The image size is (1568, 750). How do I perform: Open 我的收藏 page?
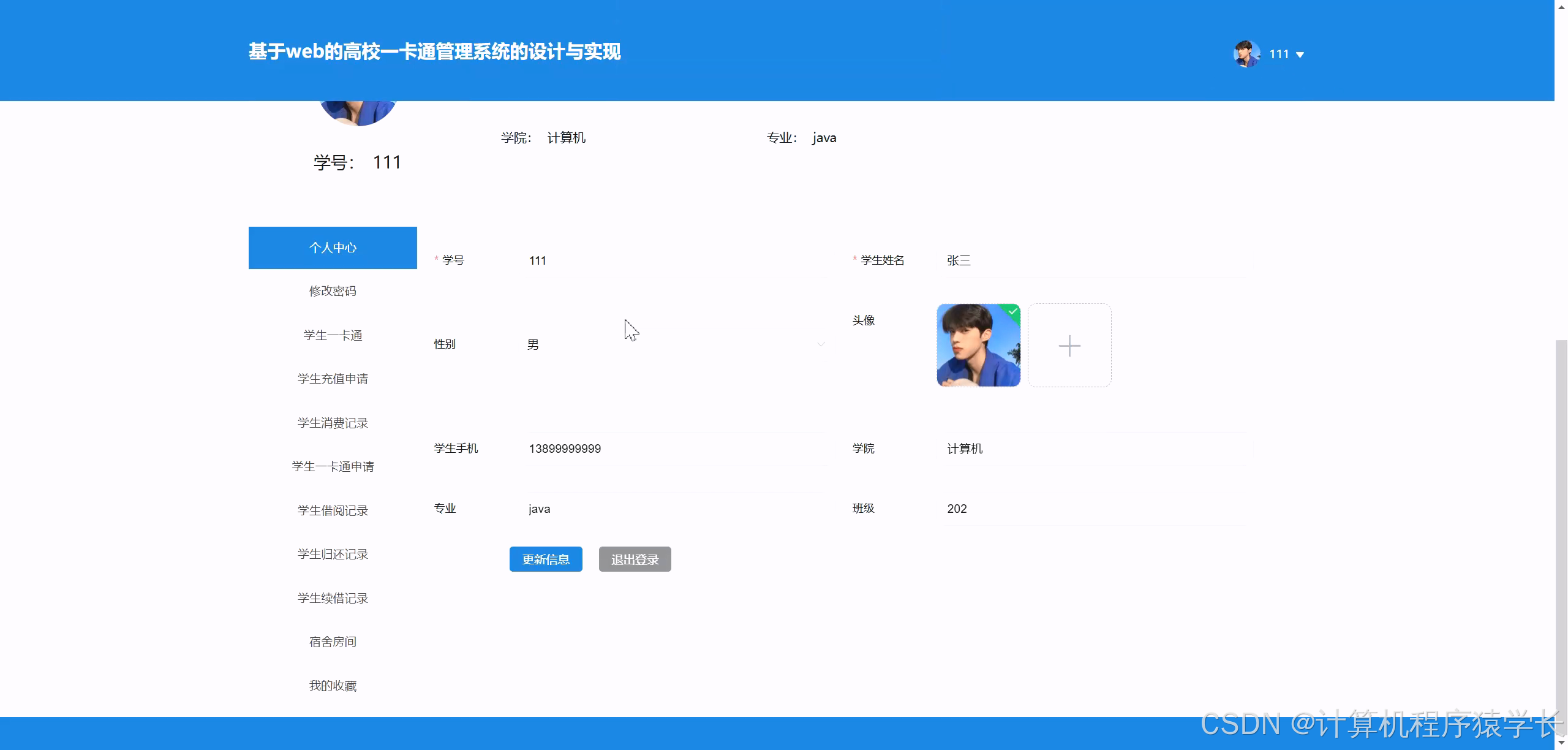[x=333, y=685]
